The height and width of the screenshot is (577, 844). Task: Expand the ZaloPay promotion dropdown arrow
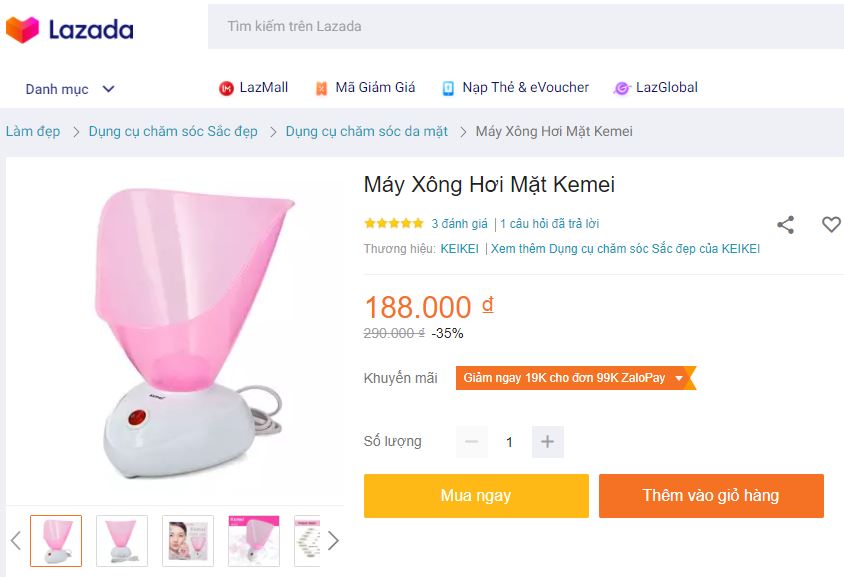[679, 378]
